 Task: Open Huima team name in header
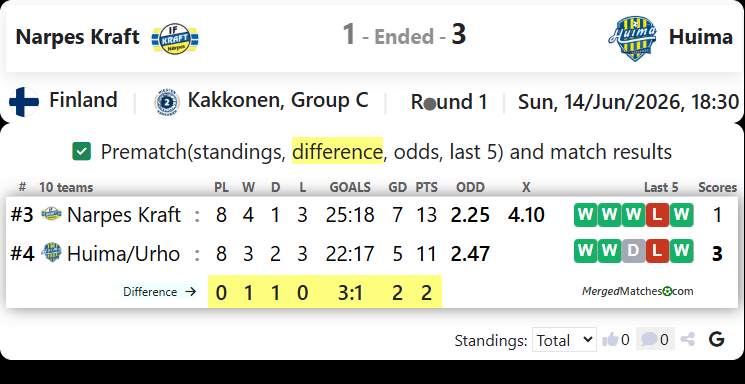(701, 37)
